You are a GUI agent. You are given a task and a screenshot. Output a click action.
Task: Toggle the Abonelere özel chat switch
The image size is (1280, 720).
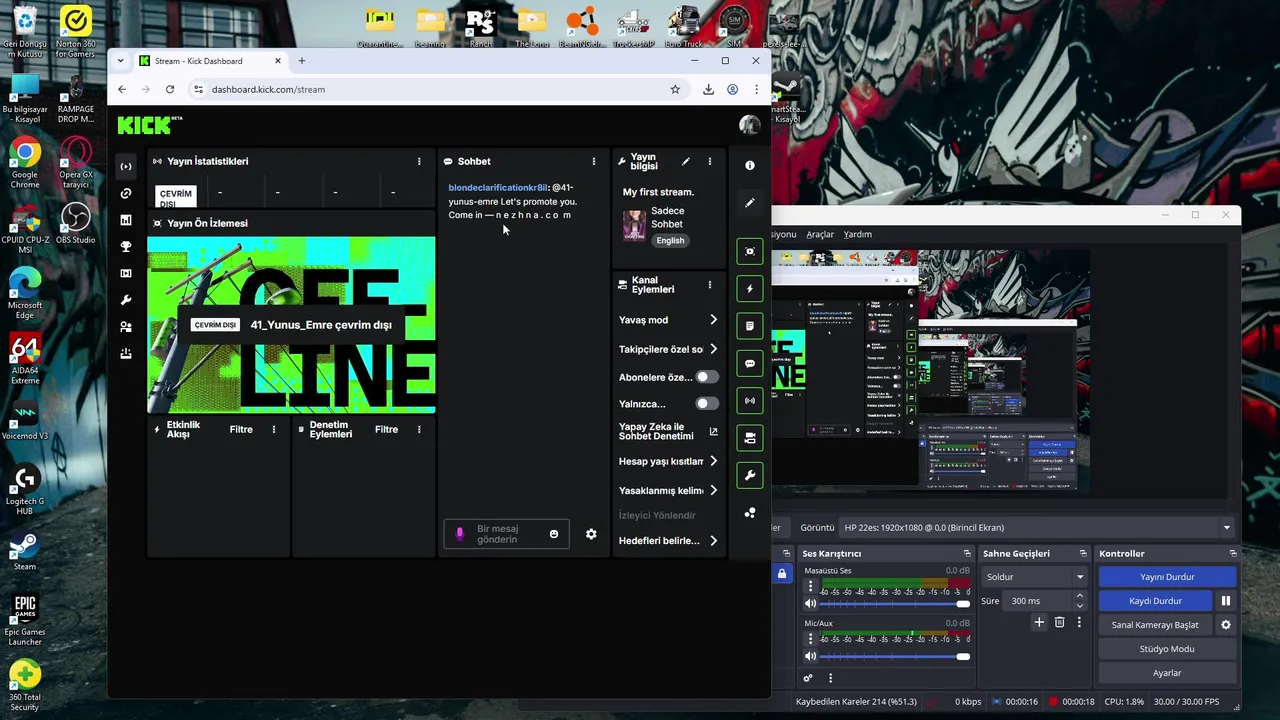point(707,377)
